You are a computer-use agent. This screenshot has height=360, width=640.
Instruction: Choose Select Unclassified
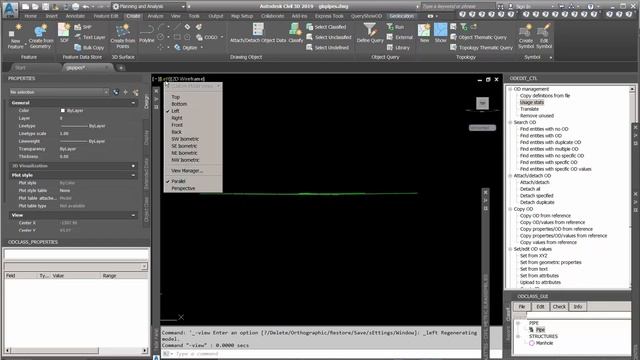tap(329, 37)
